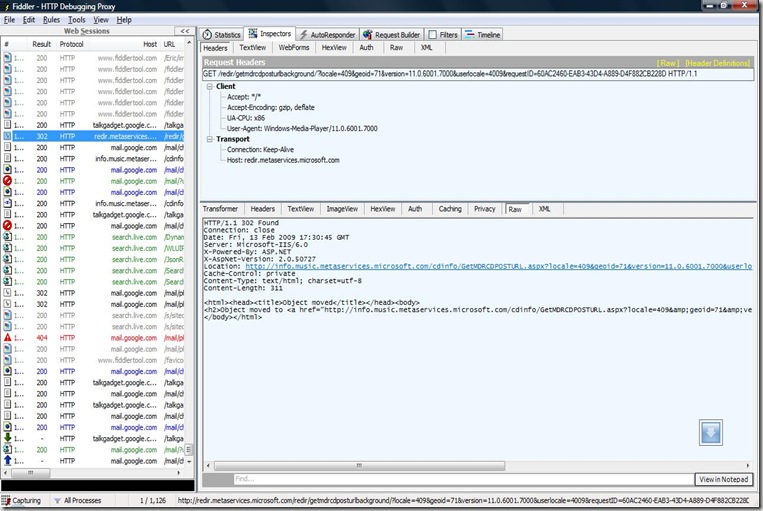763x511 pixels.
Task: Open the File menu
Action: (9, 20)
